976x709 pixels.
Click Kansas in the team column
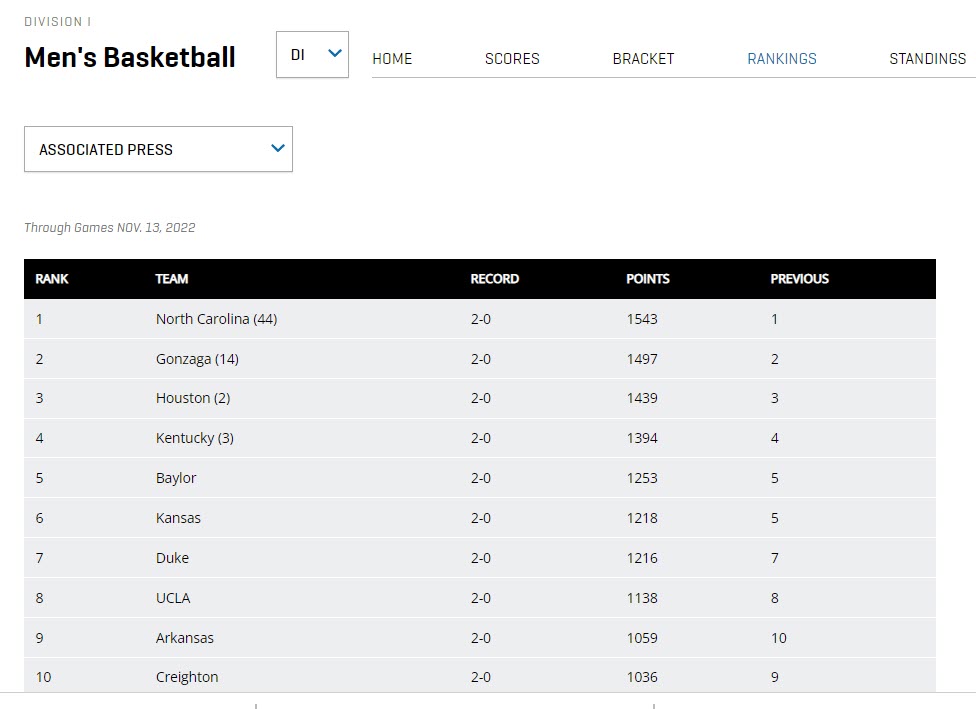178,518
